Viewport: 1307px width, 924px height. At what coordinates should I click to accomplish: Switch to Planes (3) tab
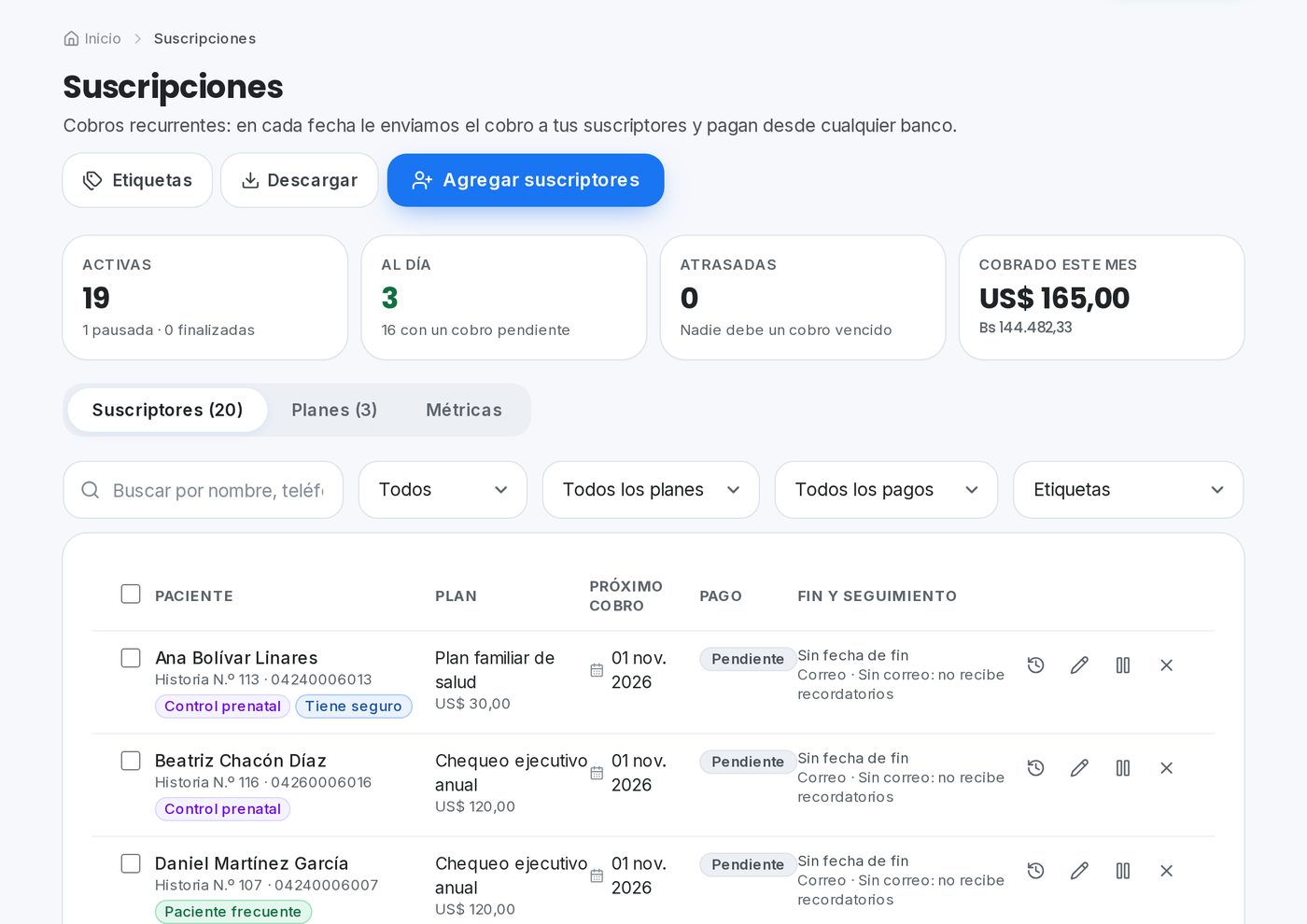tap(334, 410)
